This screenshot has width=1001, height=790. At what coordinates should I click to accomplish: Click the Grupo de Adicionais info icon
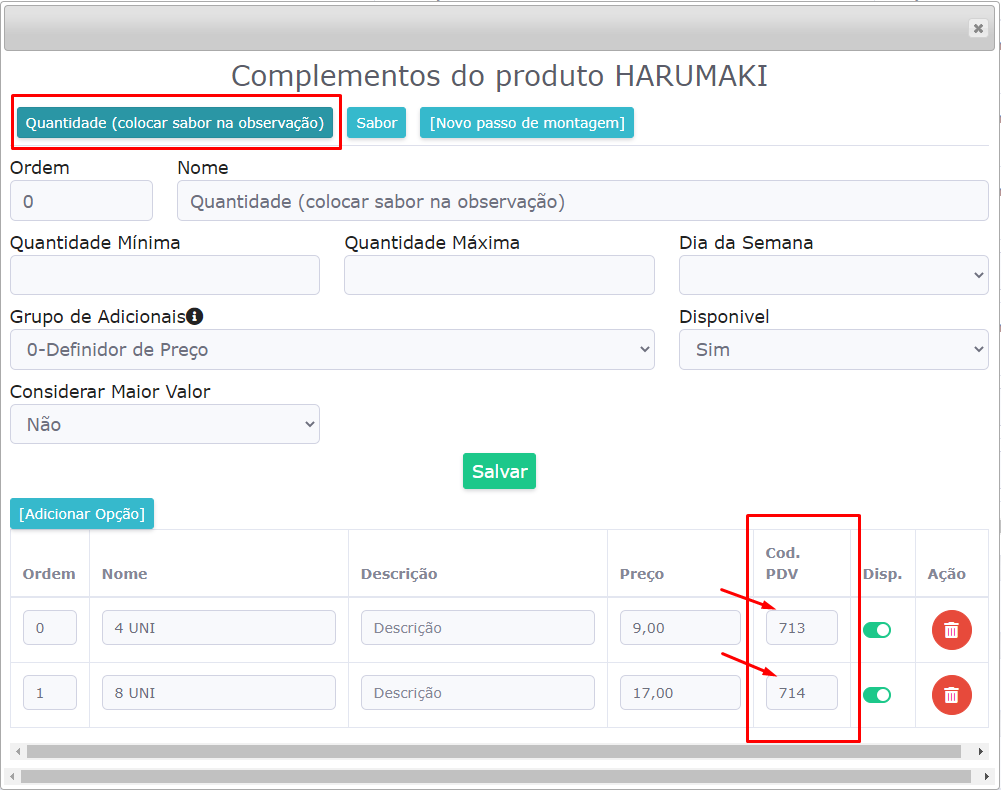[195, 316]
